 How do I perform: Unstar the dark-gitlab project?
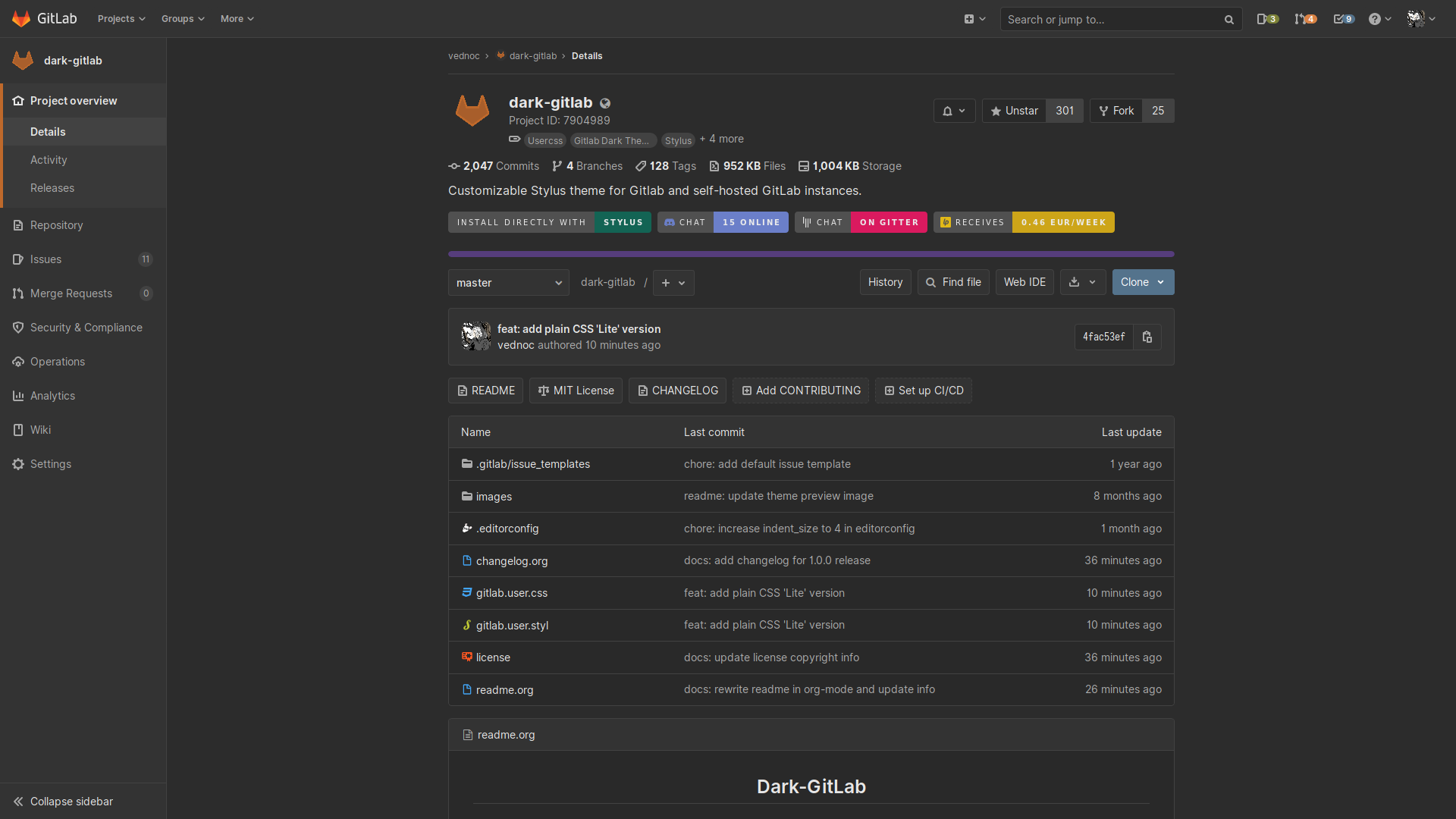point(1014,111)
